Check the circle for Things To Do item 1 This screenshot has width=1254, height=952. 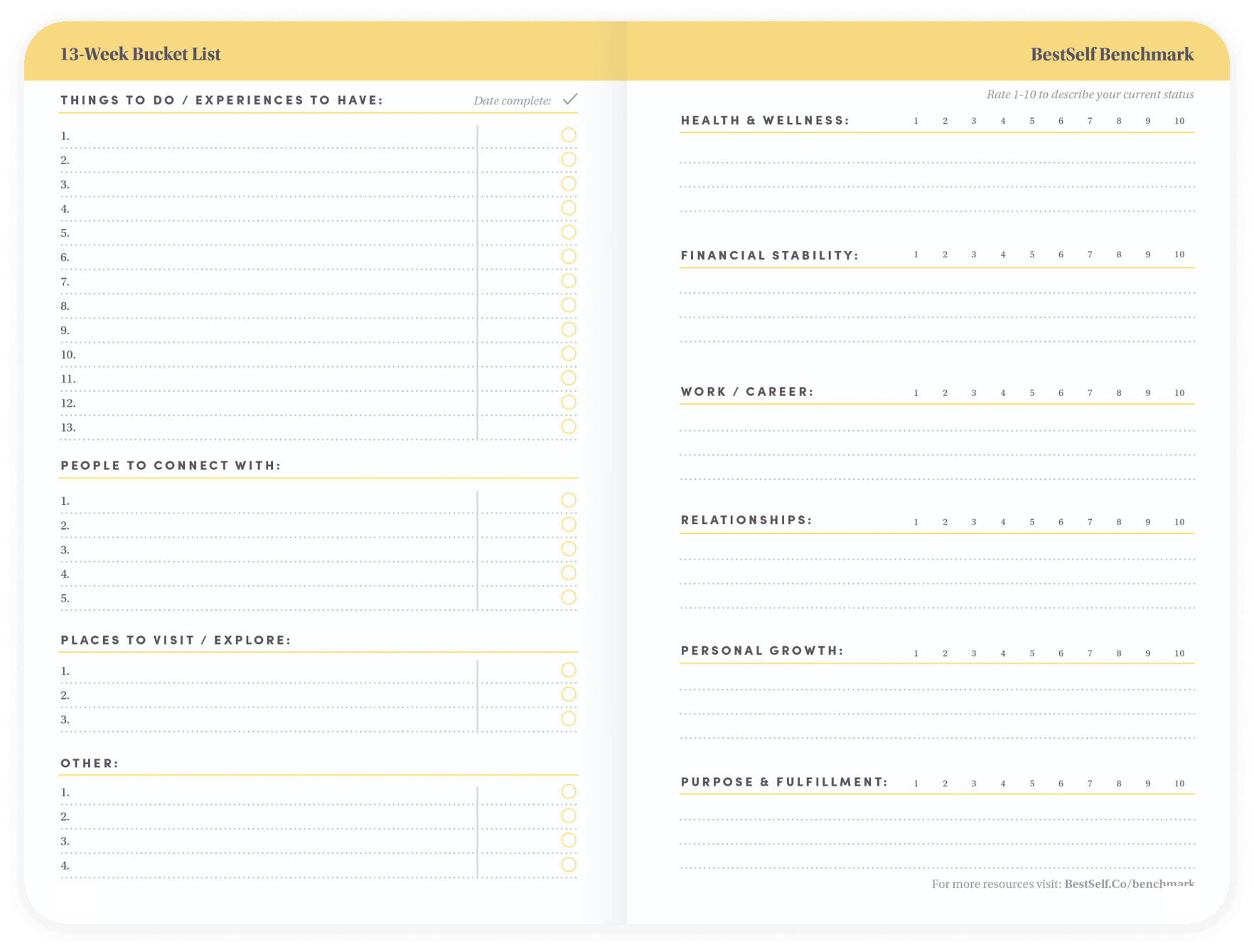coord(569,135)
